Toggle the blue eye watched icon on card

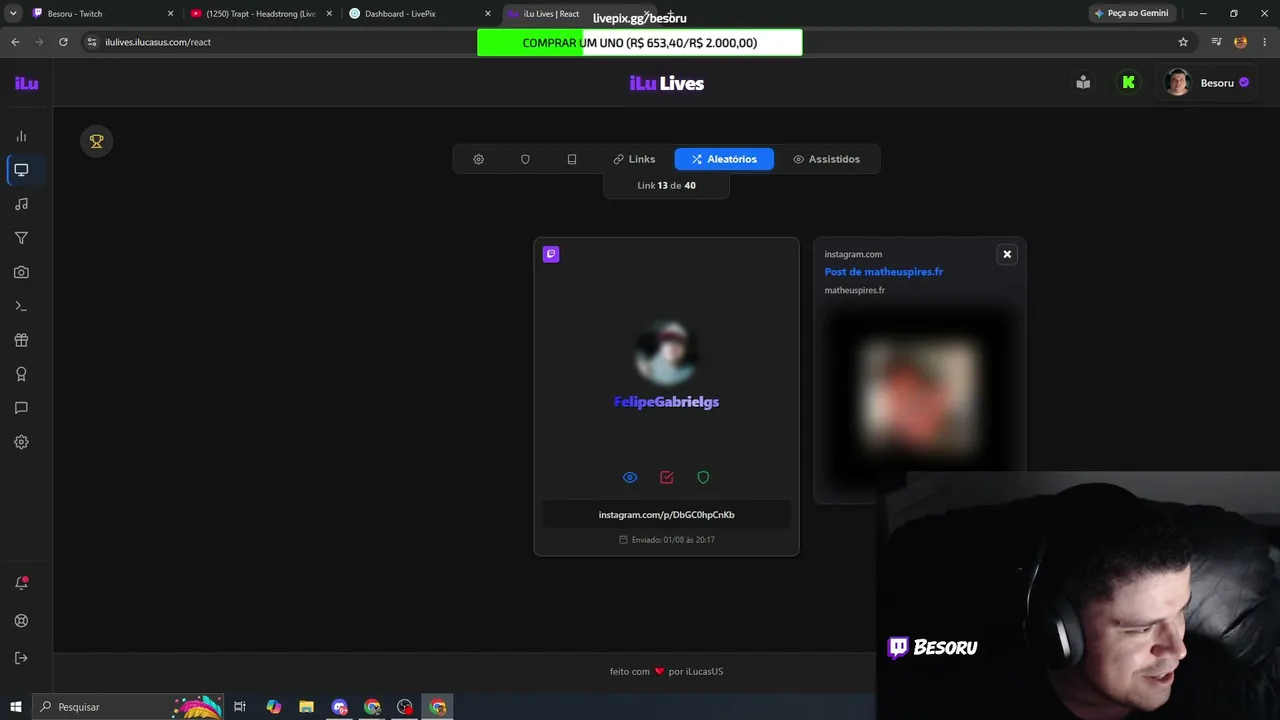pos(630,478)
